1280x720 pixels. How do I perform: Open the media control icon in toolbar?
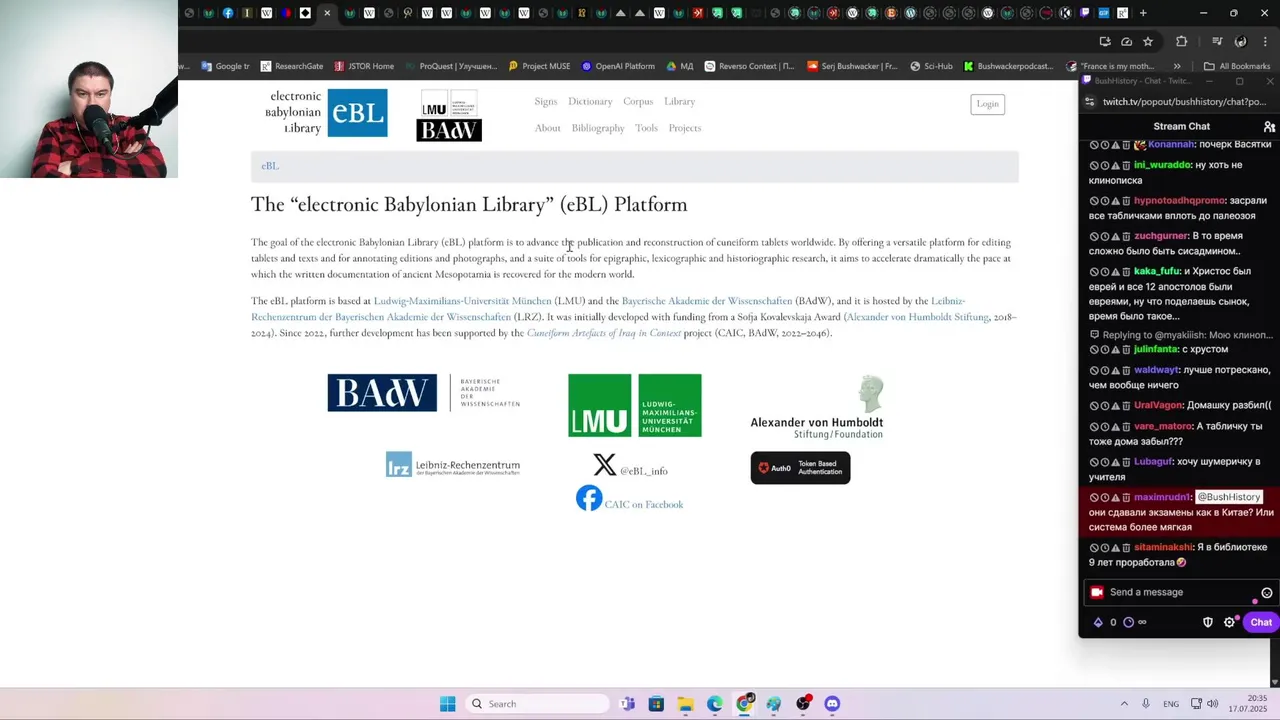tap(1217, 41)
